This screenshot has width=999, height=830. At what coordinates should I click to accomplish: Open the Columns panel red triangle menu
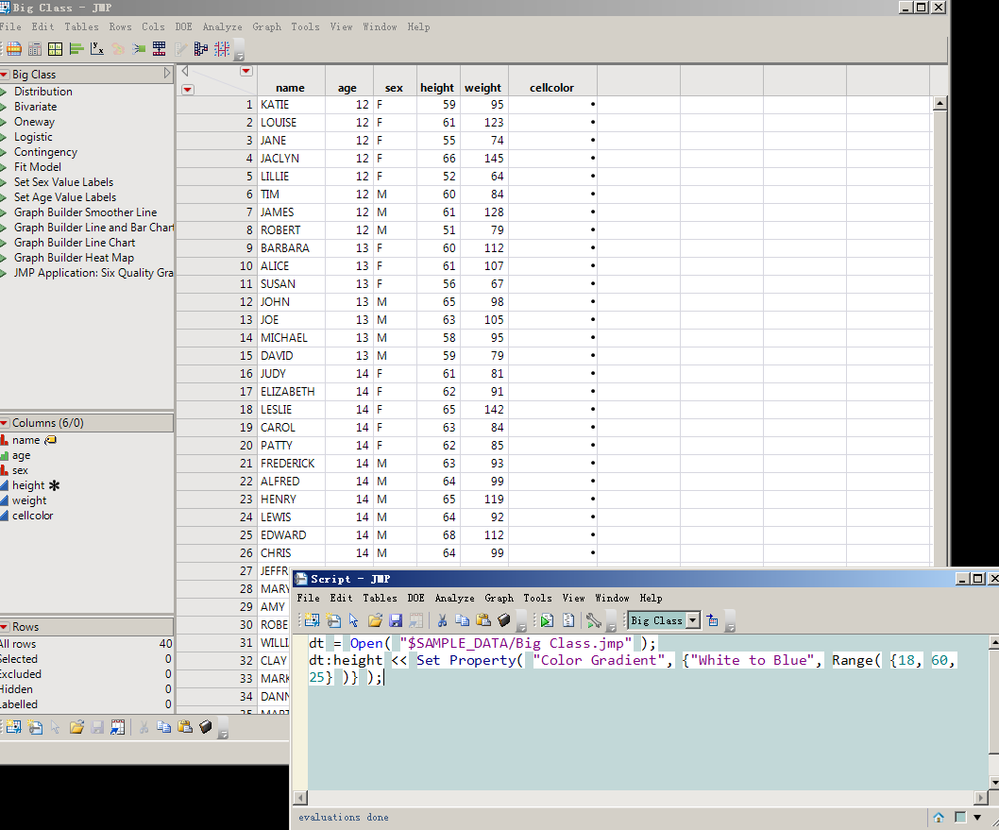point(5,423)
